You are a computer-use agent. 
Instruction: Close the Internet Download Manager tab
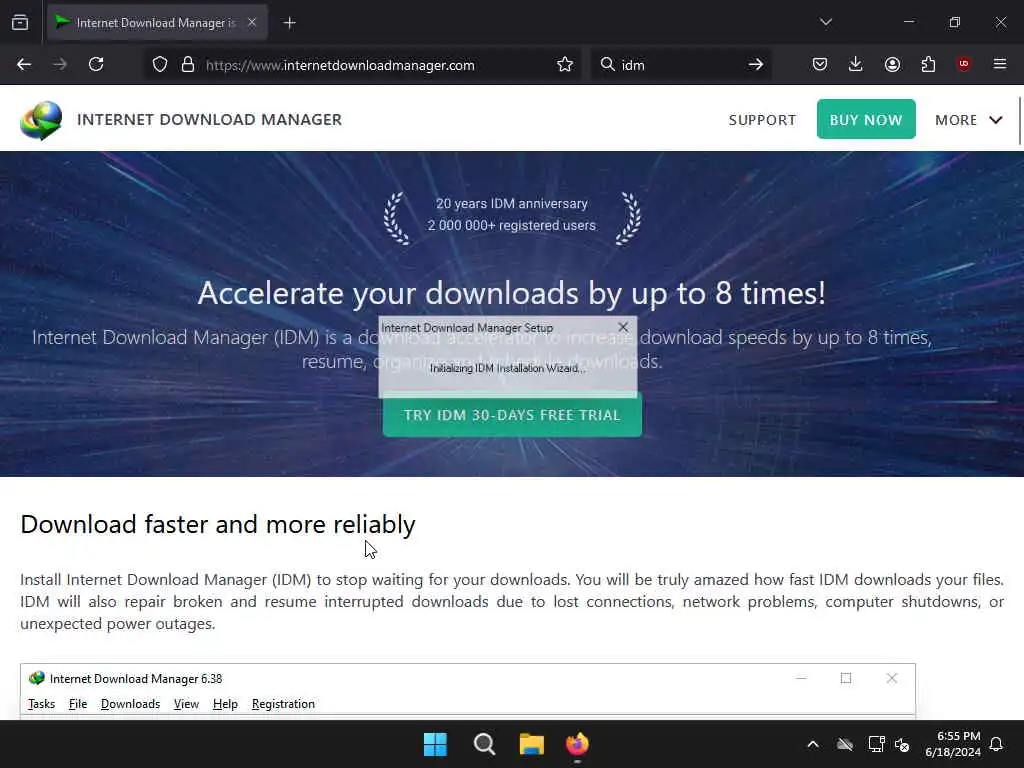click(252, 22)
